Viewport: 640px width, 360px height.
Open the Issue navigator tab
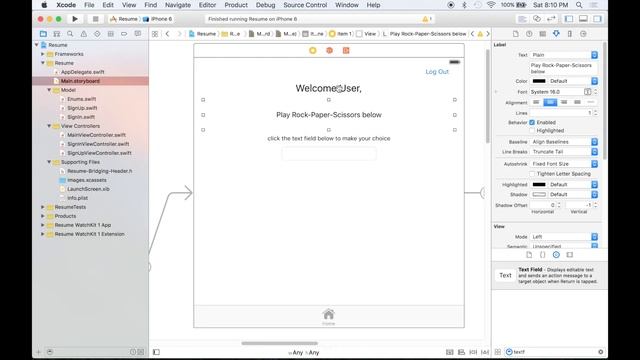84,34
